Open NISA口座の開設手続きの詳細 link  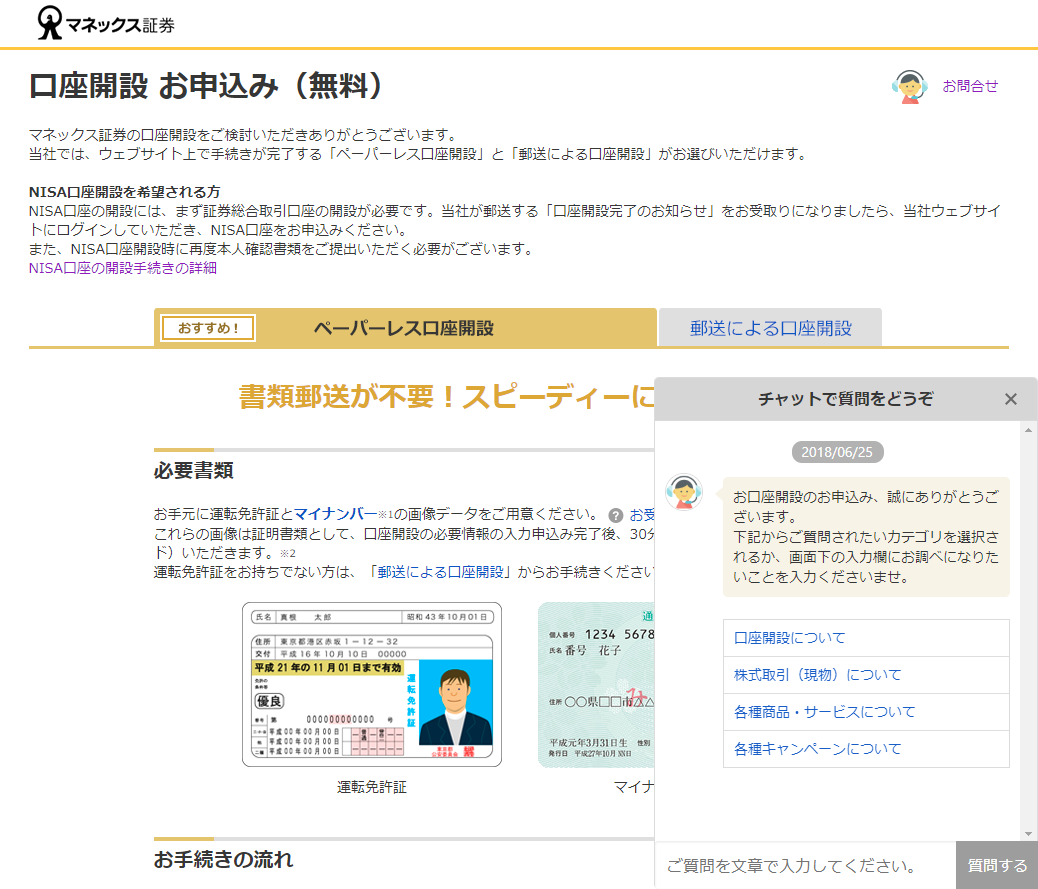pos(122,268)
